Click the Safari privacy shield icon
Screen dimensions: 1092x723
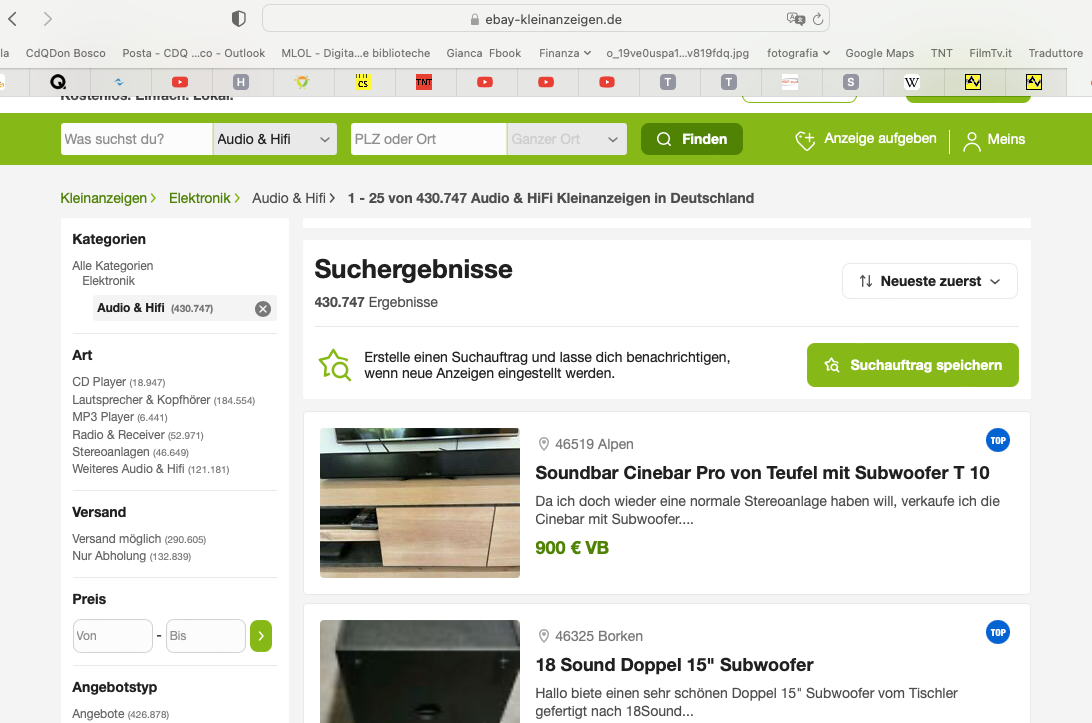[239, 19]
